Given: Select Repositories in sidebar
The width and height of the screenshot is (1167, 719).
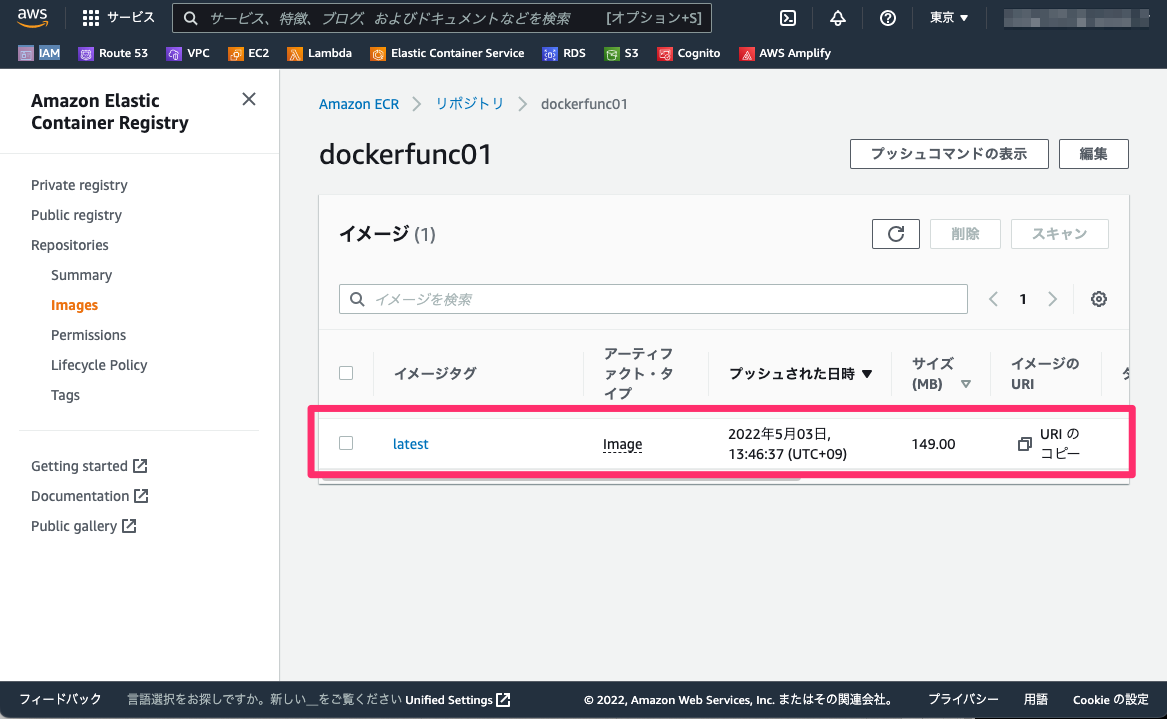Looking at the screenshot, I should 69,245.
